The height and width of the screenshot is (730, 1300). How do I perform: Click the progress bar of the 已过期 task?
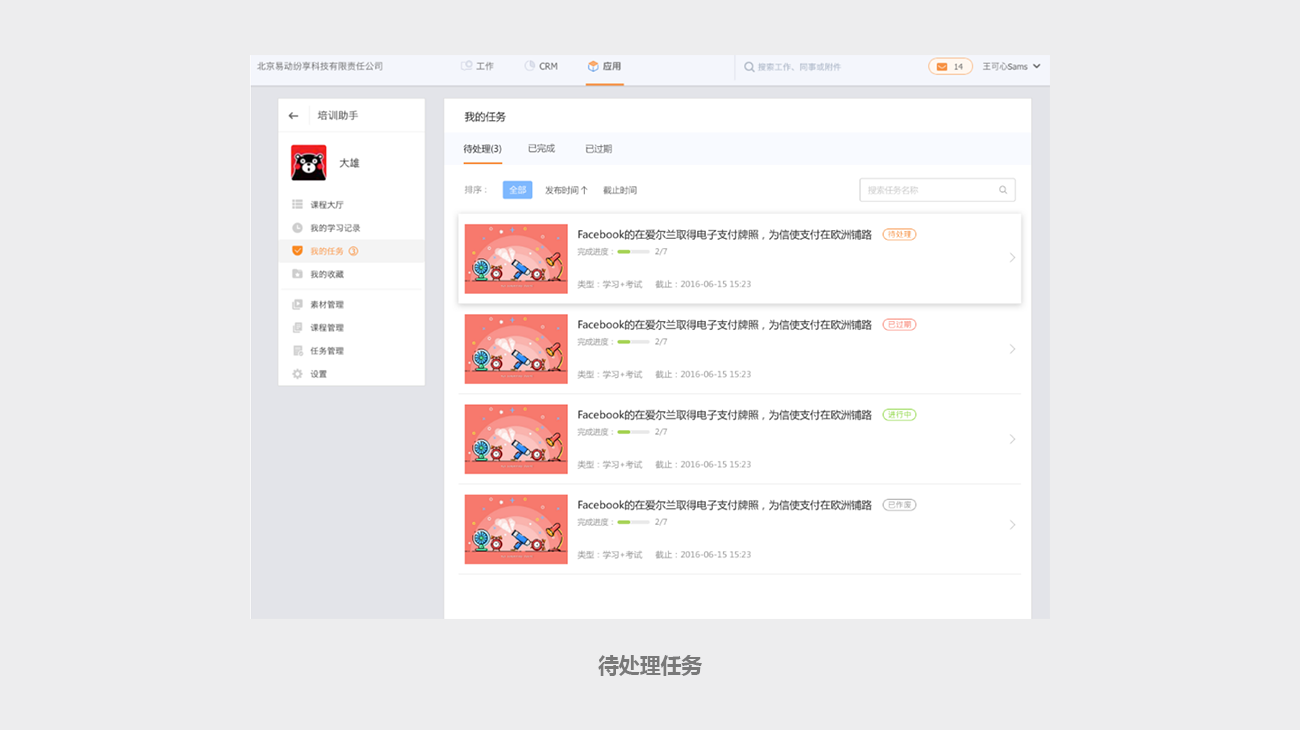(633, 342)
